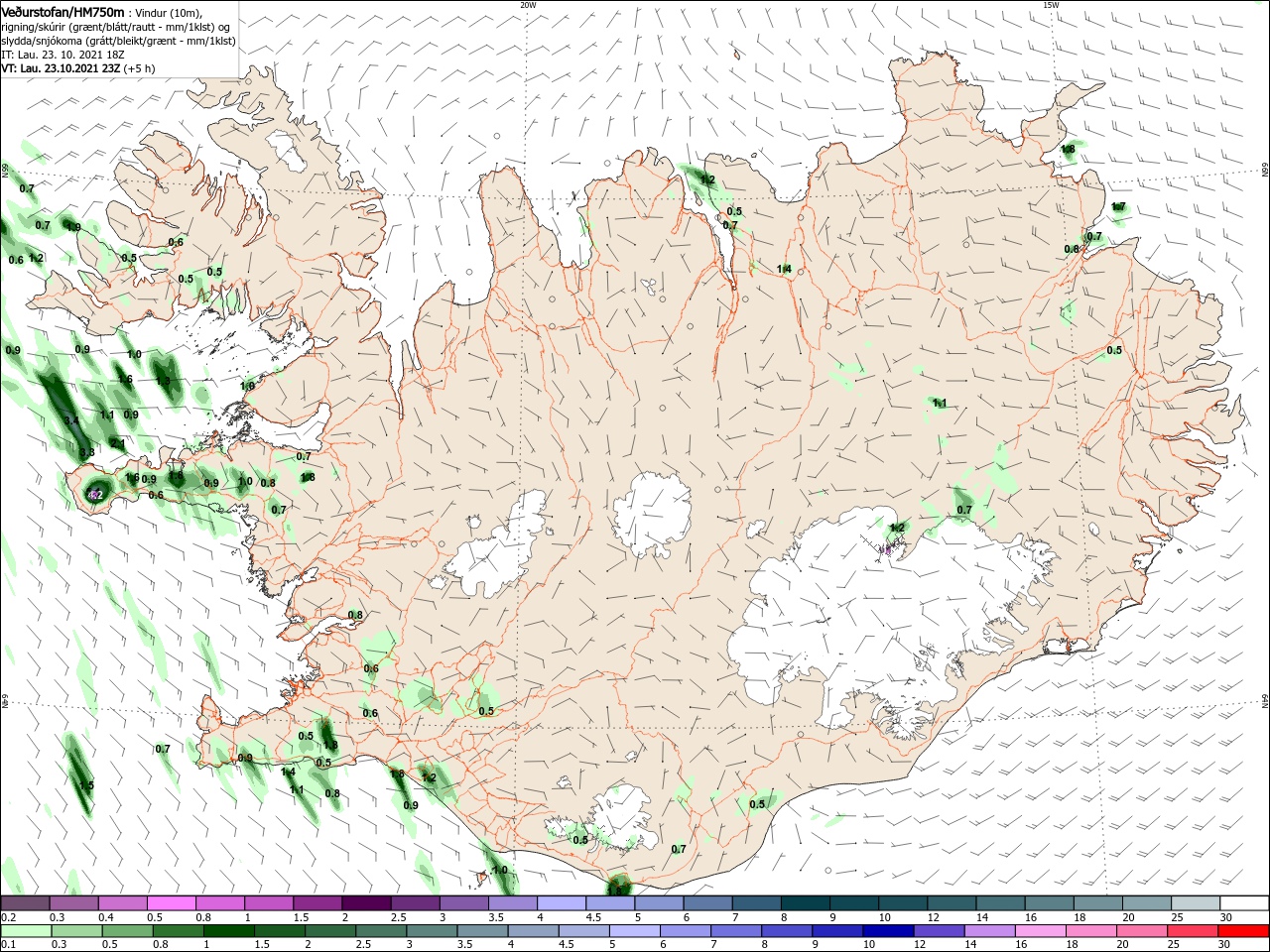The width and height of the screenshot is (1270, 952).
Task: Click the slydda/snjókoma legend description line
Action: pyautogui.click(x=118, y=41)
